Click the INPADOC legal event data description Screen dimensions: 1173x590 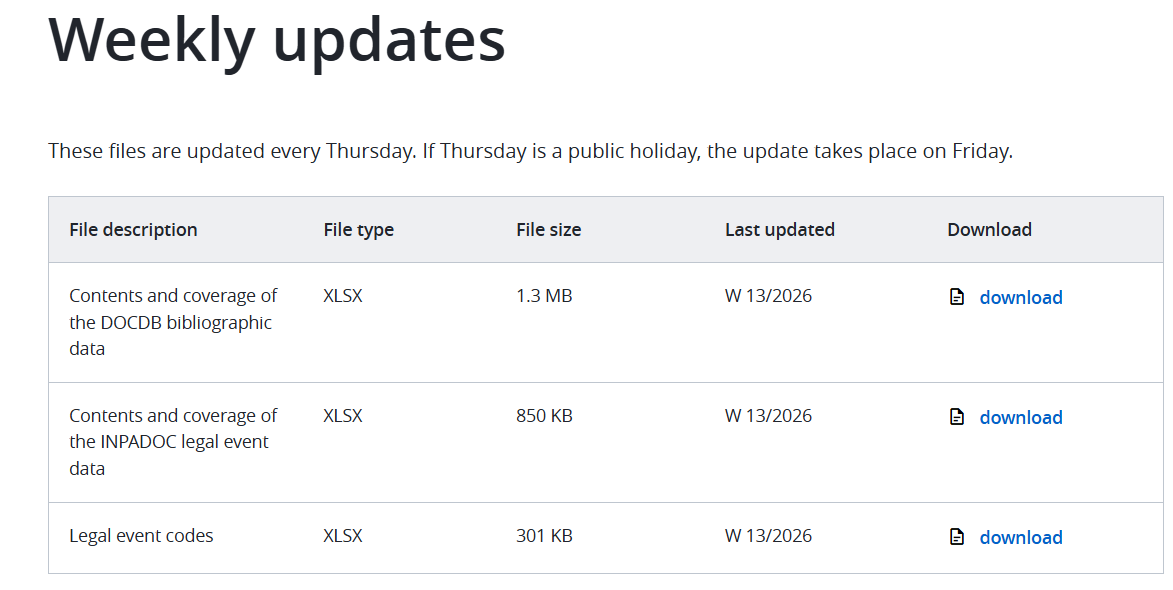pyautogui.click(x=173, y=442)
